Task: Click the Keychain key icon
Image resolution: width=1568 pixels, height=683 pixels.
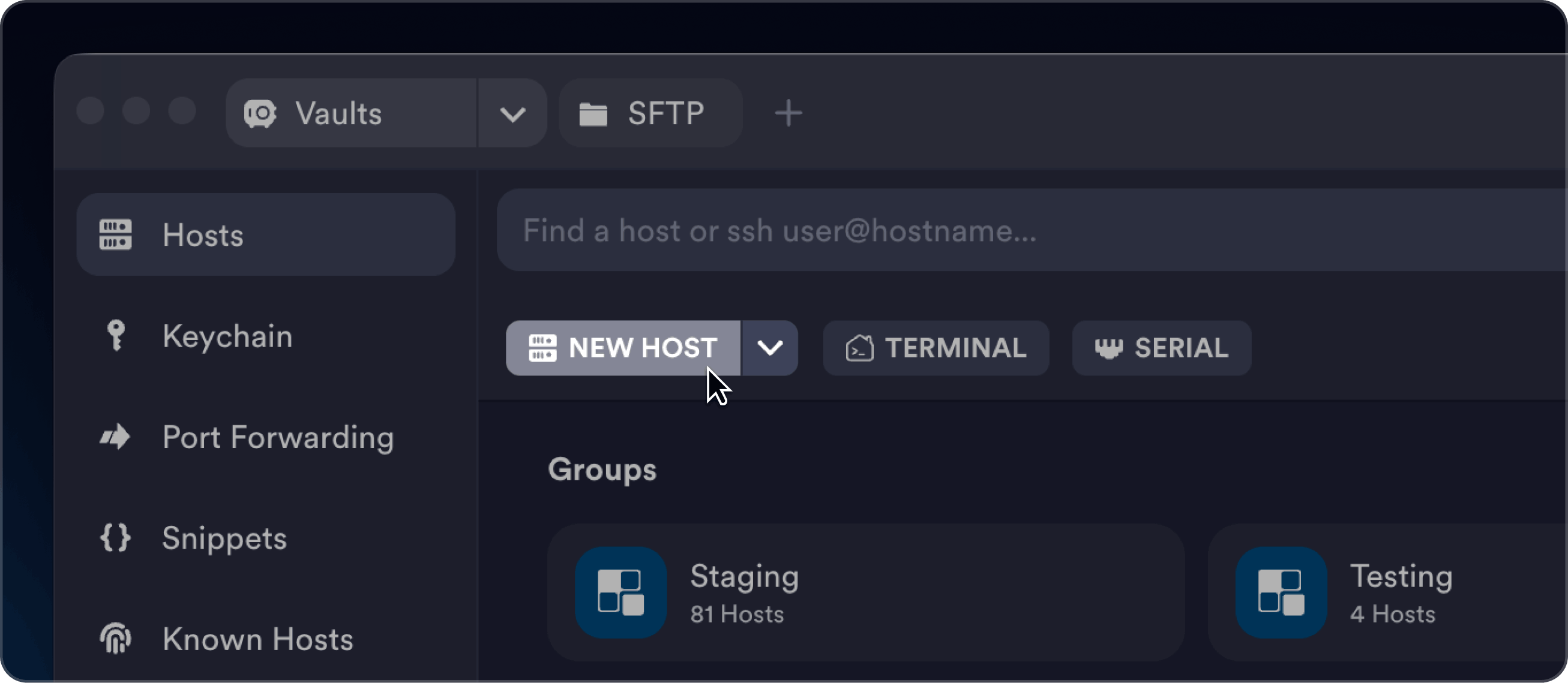Action: [116, 336]
